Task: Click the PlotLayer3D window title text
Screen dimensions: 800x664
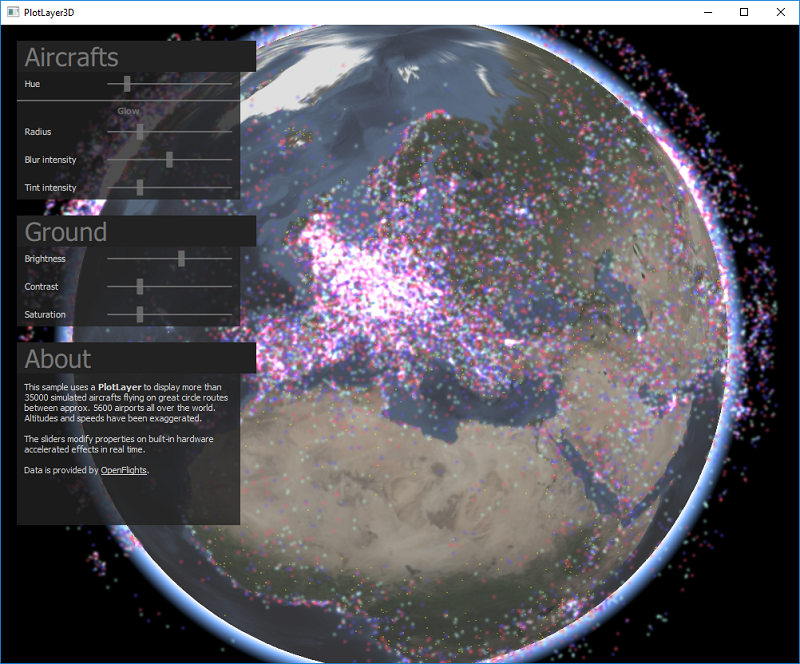Action: coord(49,12)
